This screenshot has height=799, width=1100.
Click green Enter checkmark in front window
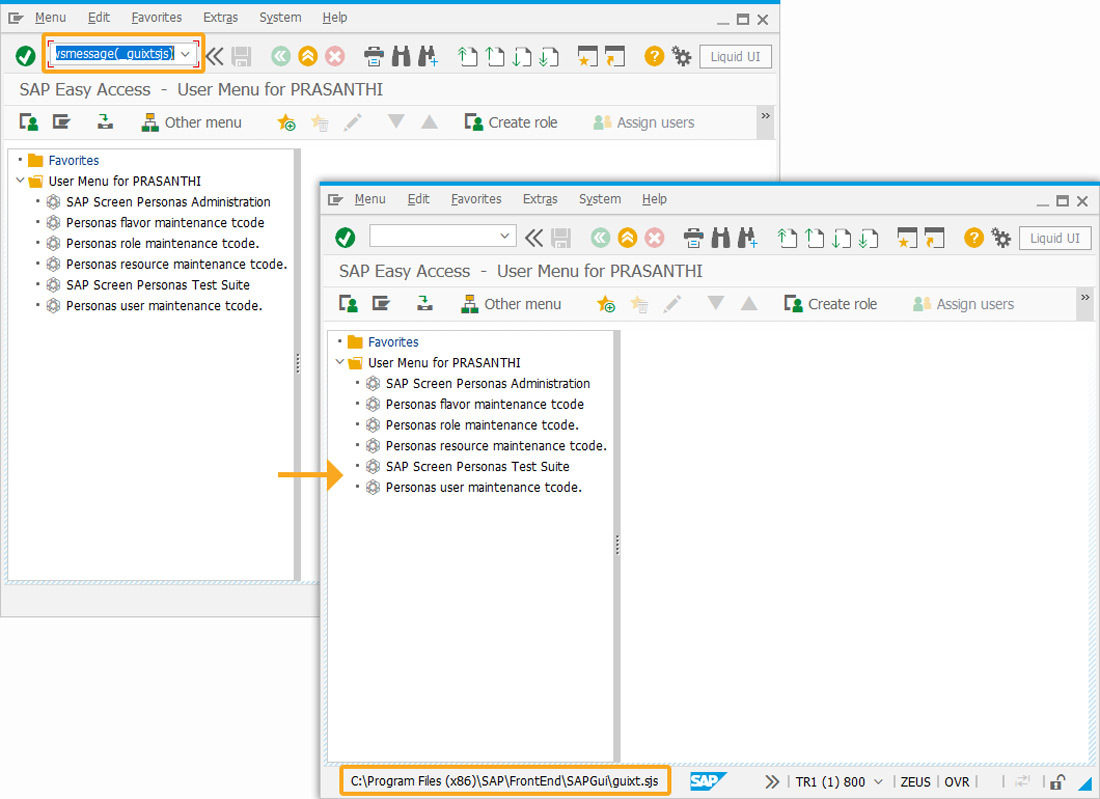click(x=345, y=238)
